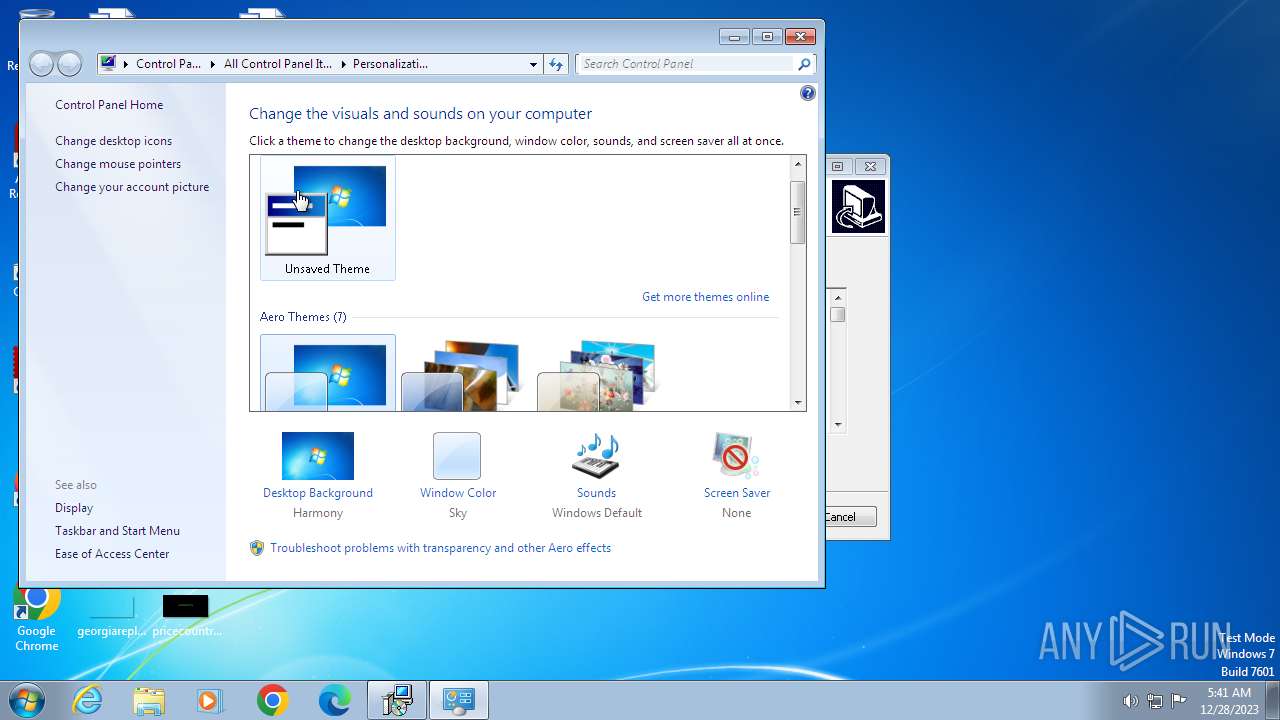Viewport: 1280px width, 720px height.
Task: Open the Google Chrome desktop shortcut
Action: pyautogui.click(x=36, y=620)
